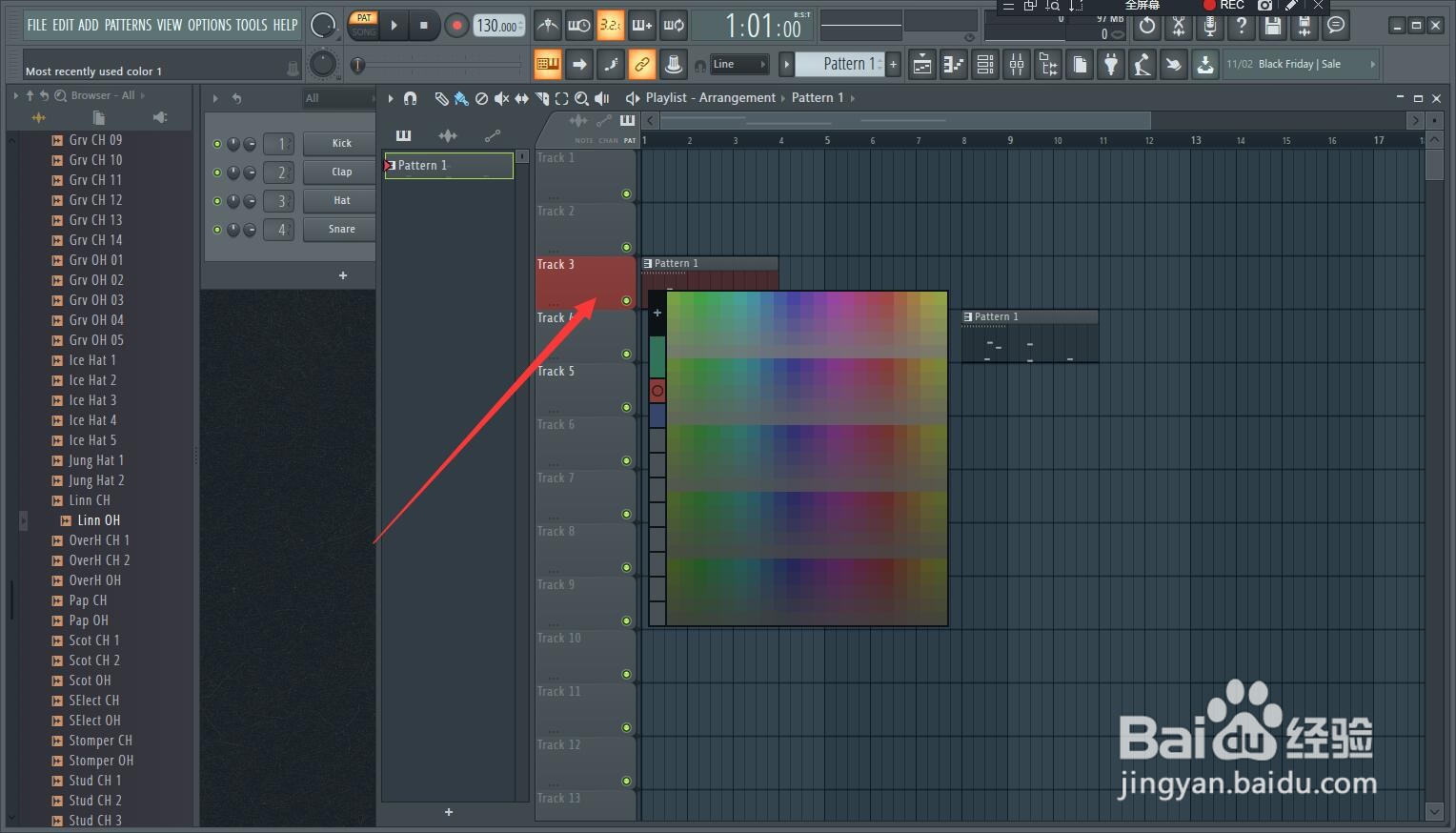
Task: Open the channel filter All dropdown
Action: (339, 98)
